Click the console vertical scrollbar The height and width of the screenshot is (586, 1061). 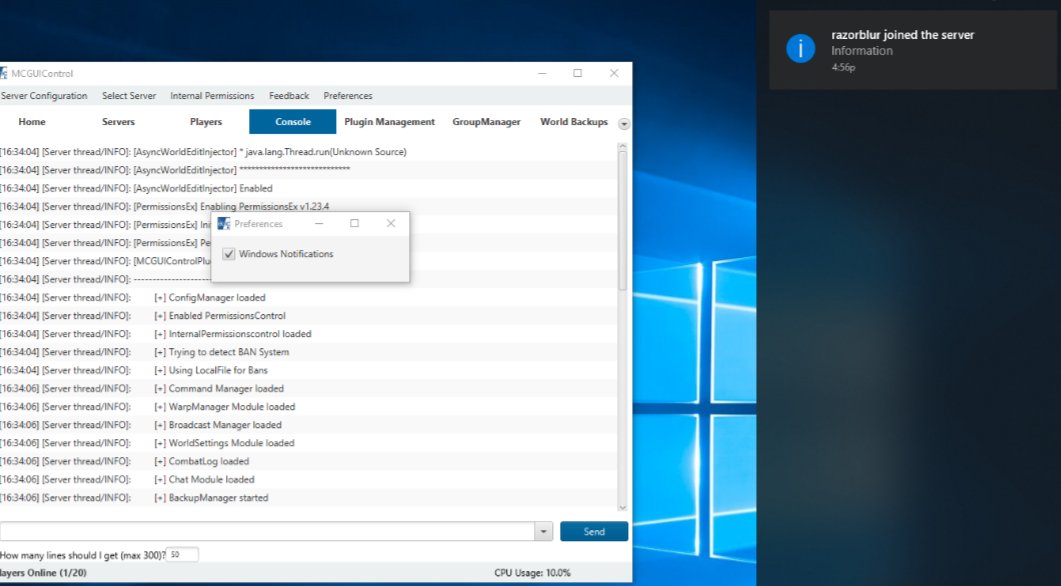pyautogui.click(x=623, y=220)
